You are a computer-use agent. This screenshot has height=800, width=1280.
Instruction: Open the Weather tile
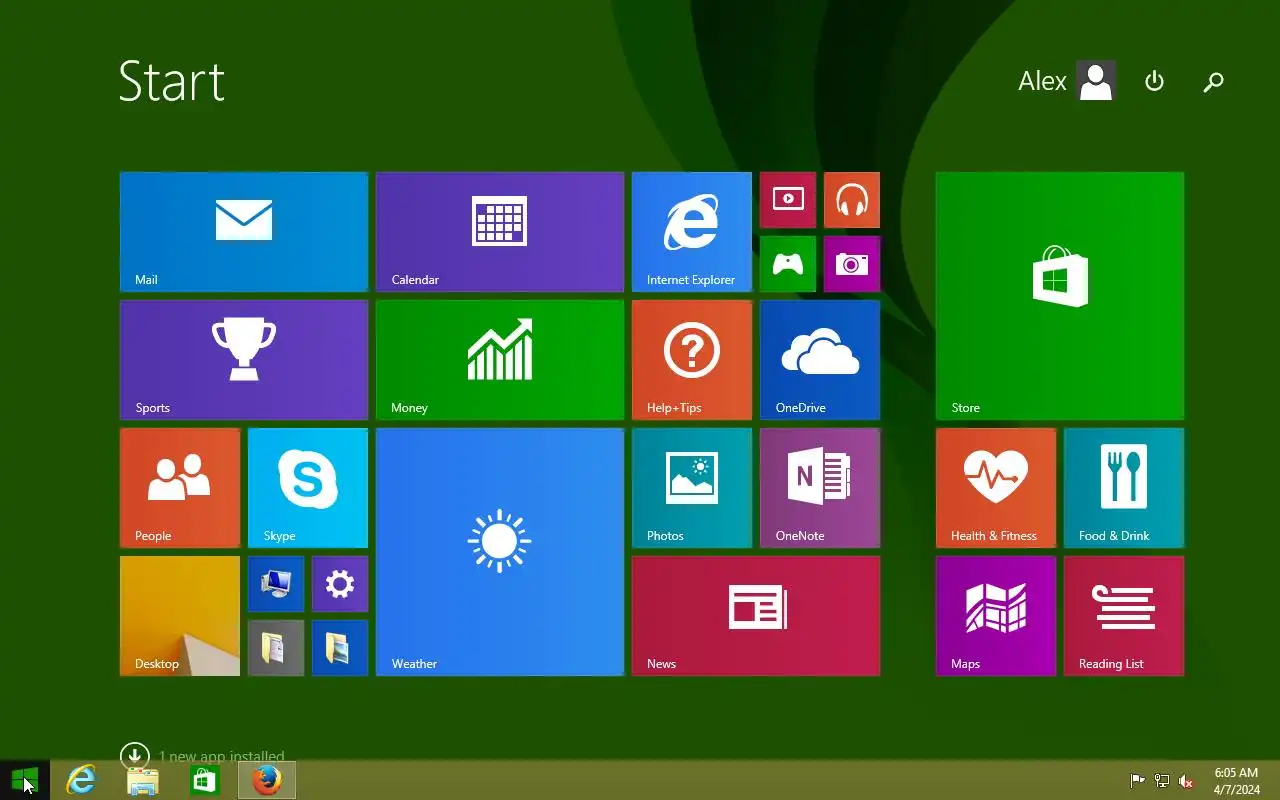tap(500, 552)
